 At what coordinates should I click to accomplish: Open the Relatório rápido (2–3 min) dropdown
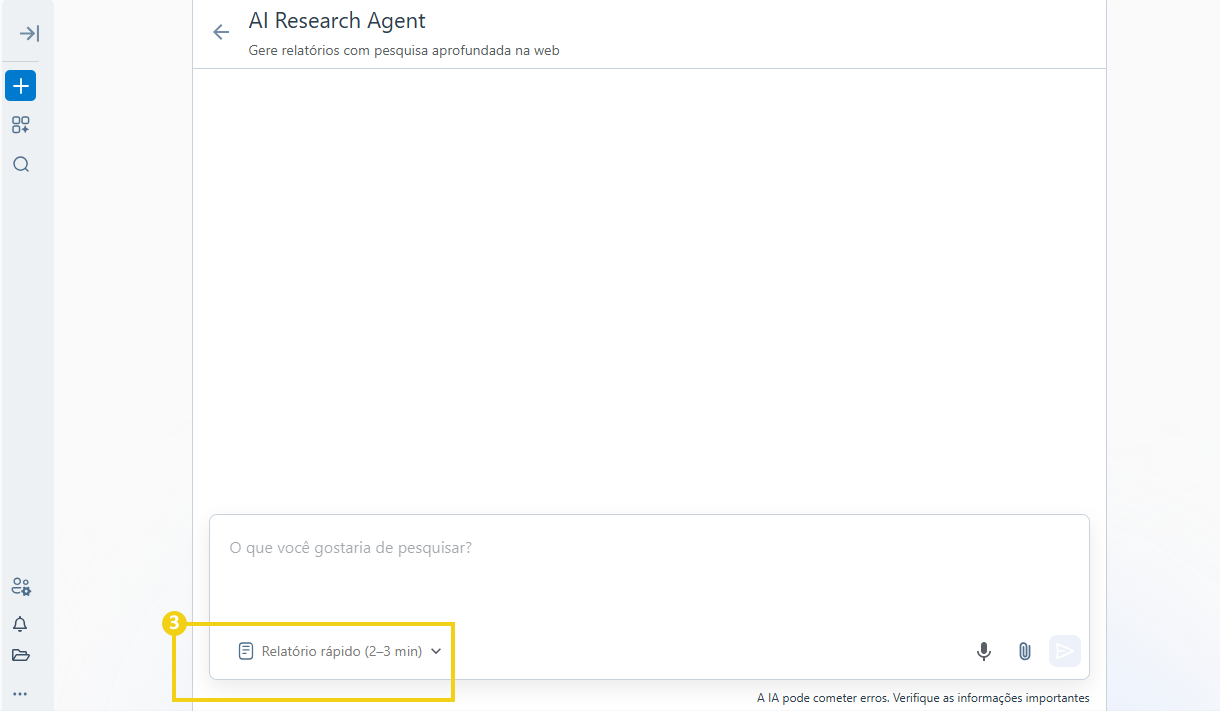click(x=340, y=651)
